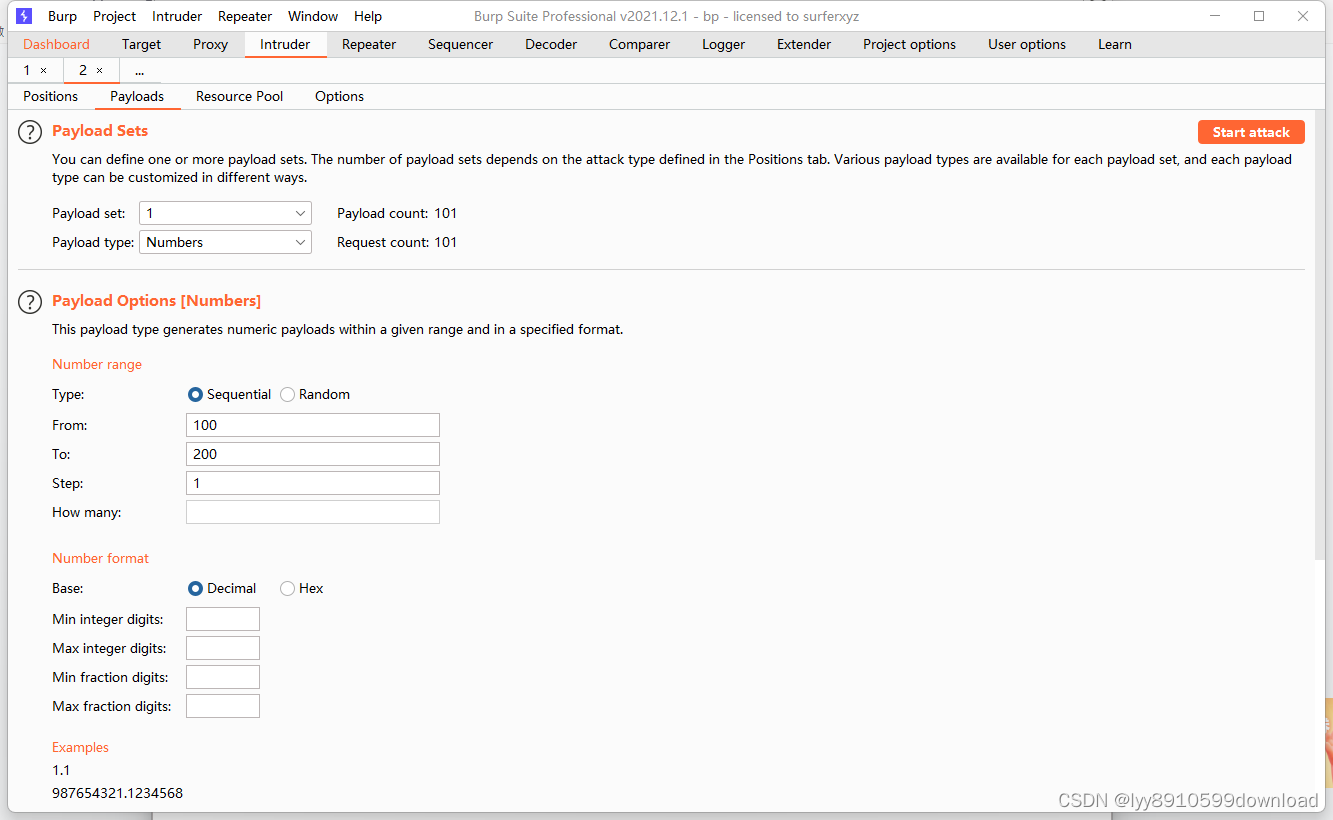Click the How many input field
This screenshot has width=1333, height=820.
point(313,512)
